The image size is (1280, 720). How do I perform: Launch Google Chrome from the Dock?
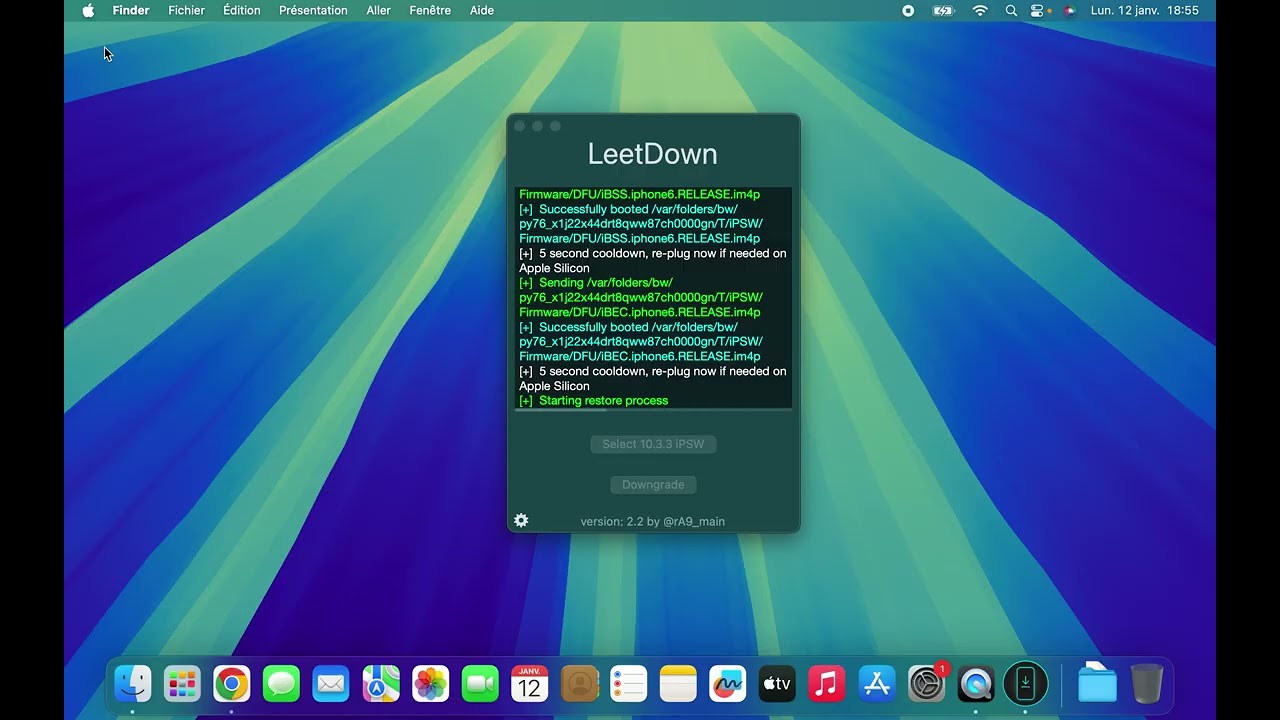pyautogui.click(x=231, y=684)
